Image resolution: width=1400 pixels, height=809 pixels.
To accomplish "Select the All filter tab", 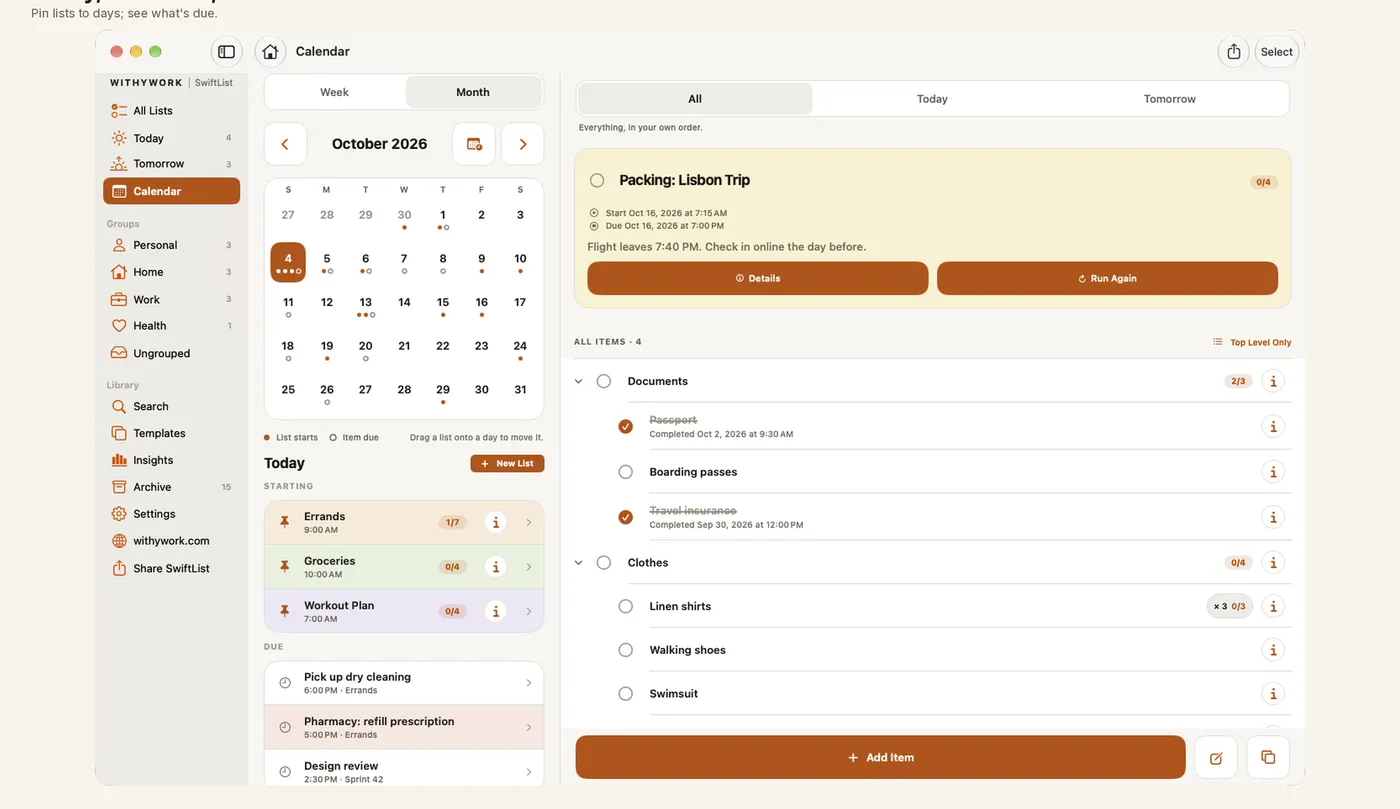I will click(x=695, y=99).
